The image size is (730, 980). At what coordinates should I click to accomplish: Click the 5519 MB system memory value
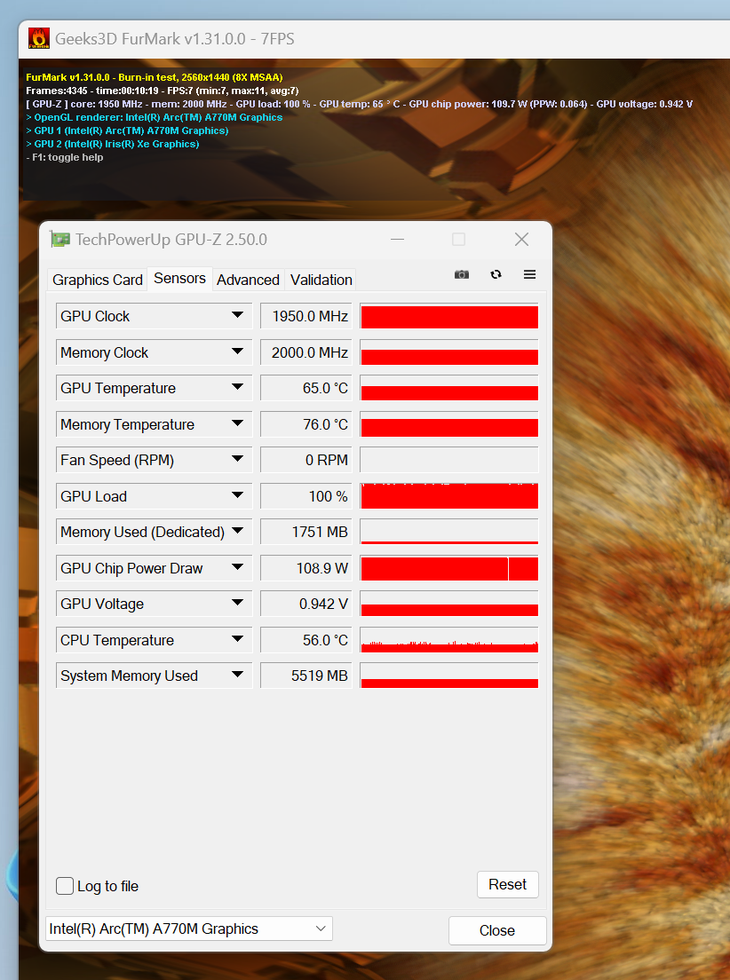[306, 676]
